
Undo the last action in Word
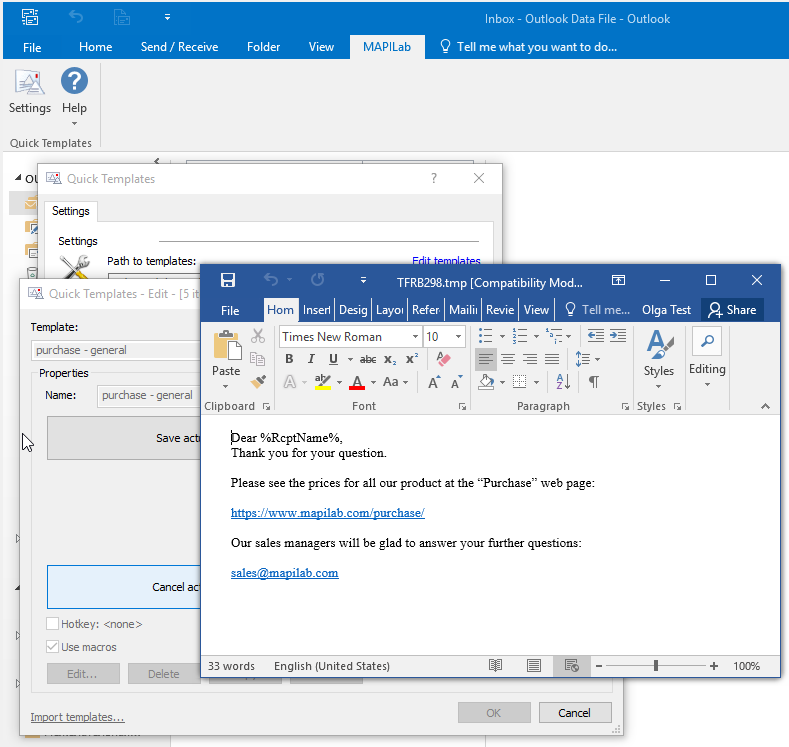(x=271, y=280)
